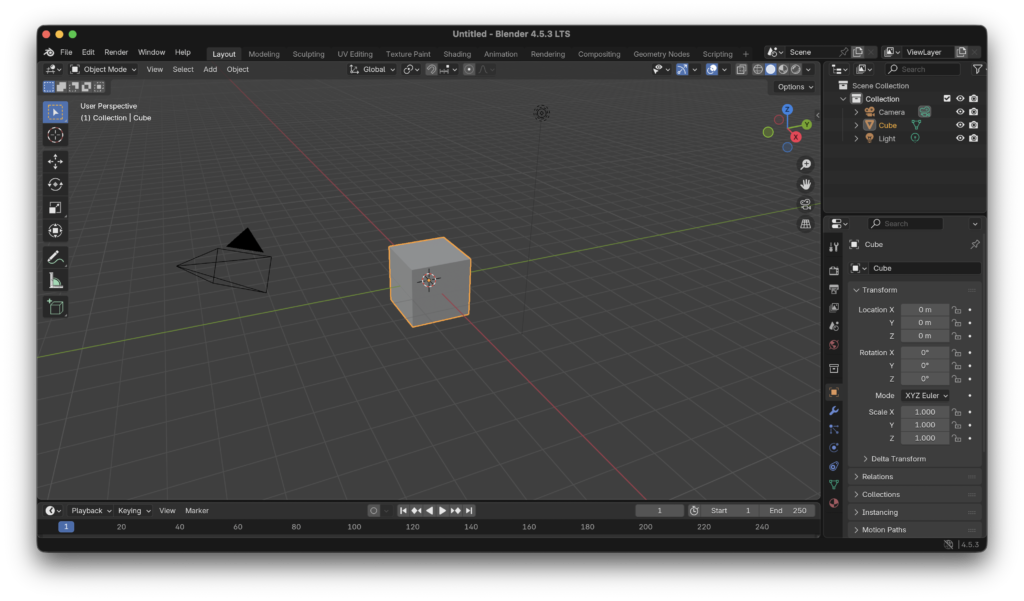Open the XYZ Euler rotation mode dropdown
1024x601 pixels.
(926, 395)
